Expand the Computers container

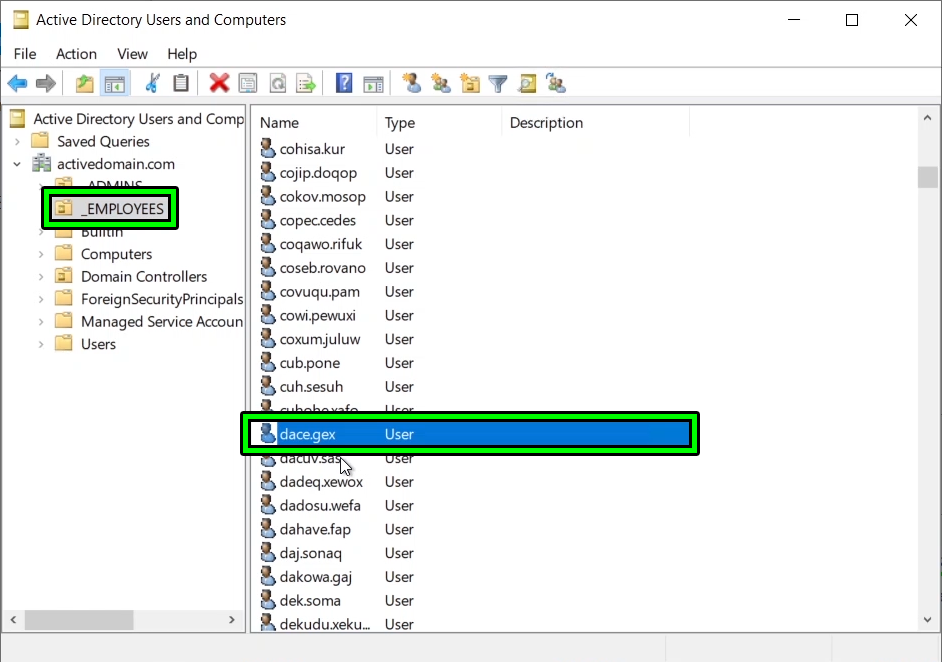[40, 253]
